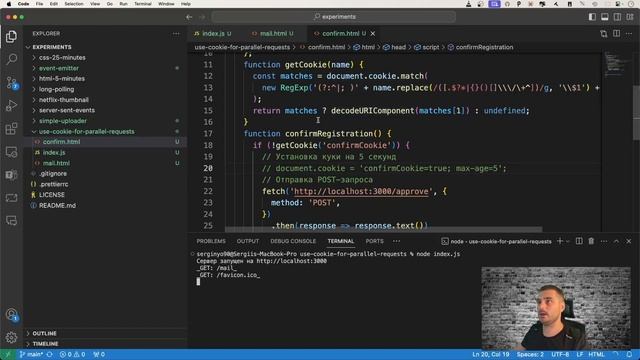Click localhost:3000/approve link in code
Screen dimensions: 640x360
coord(361,191)
